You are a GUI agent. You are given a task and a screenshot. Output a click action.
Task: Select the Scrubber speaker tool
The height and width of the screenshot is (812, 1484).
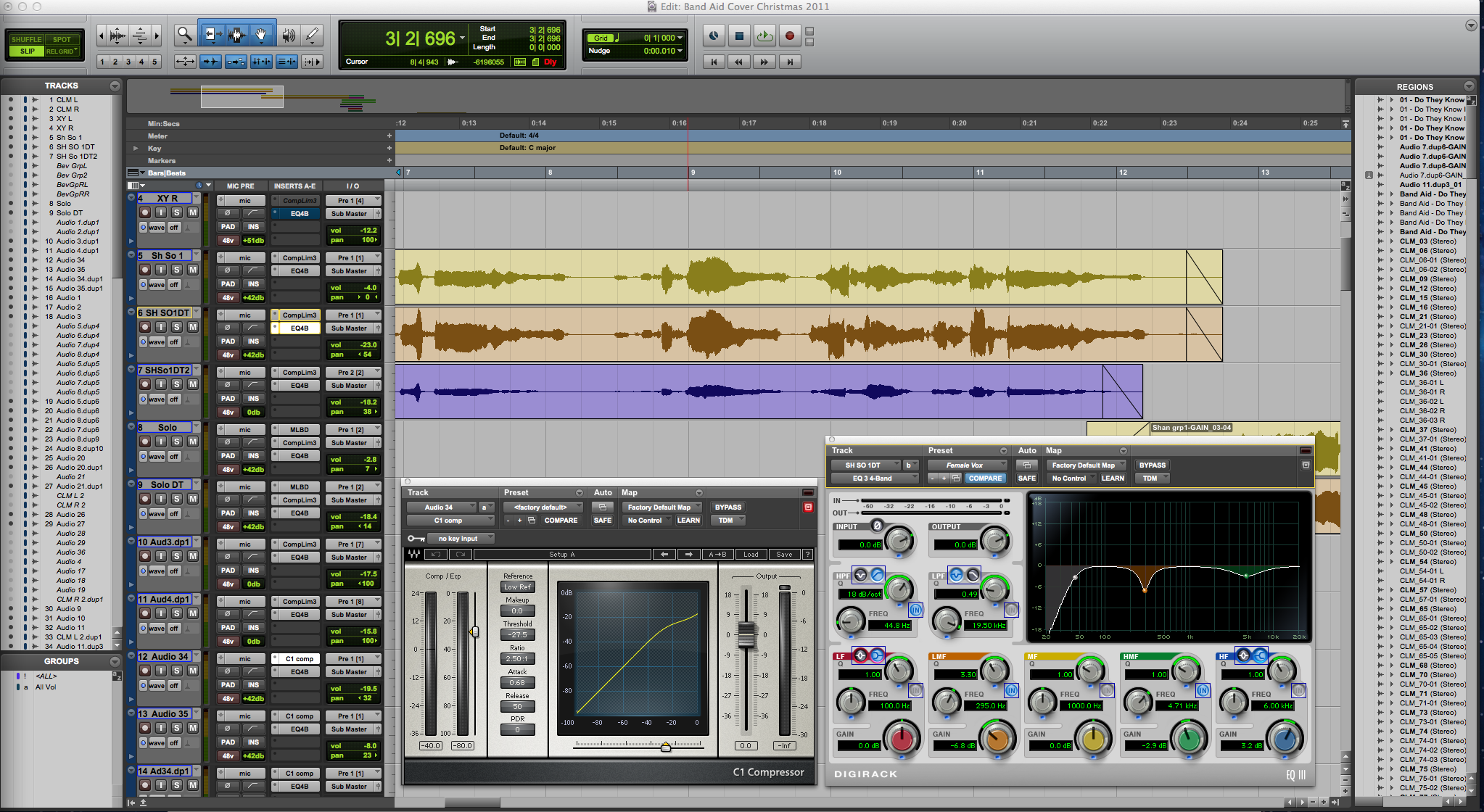point(288,34)
